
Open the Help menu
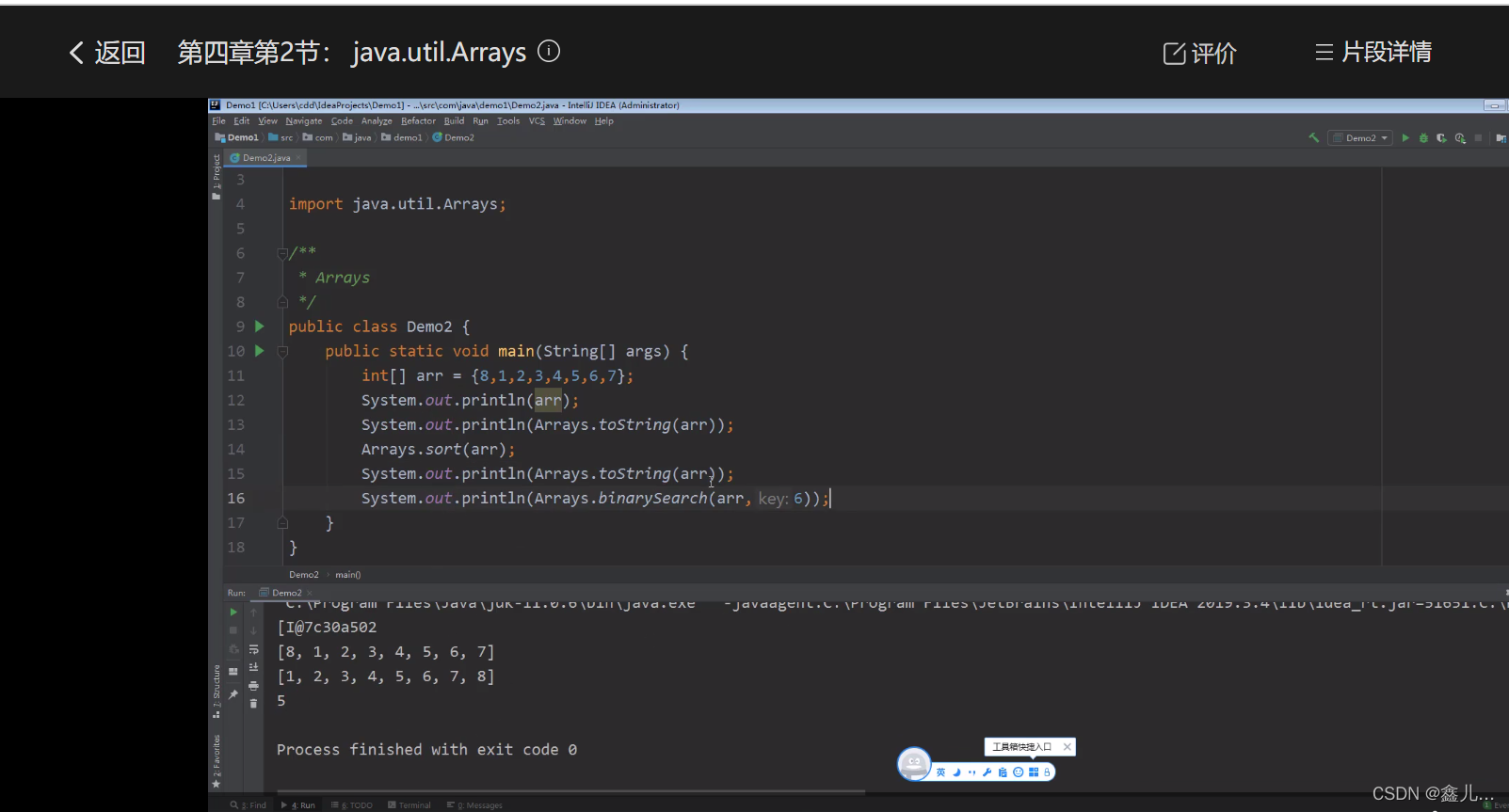pyautogui.click(x=604, y=121)
